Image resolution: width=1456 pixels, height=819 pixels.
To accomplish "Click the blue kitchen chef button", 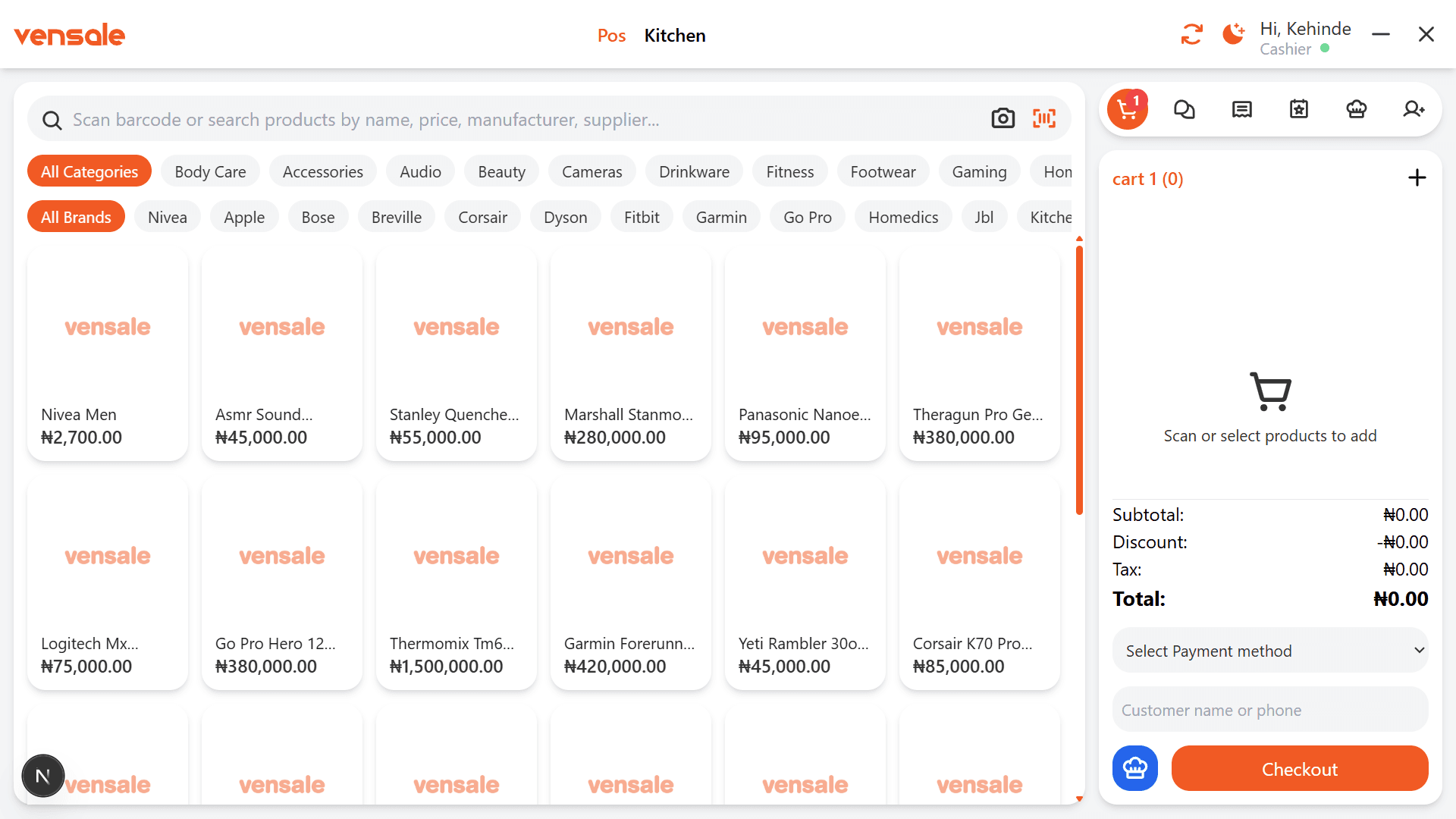I will [1135, 768].
